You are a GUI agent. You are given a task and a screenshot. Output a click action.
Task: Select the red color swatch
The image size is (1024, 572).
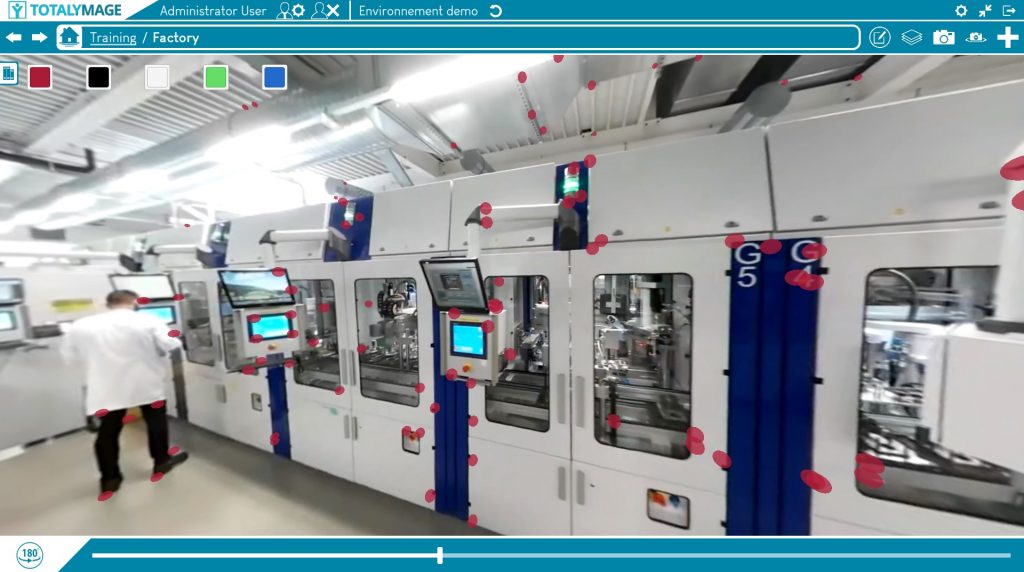(x=40, y=77)
